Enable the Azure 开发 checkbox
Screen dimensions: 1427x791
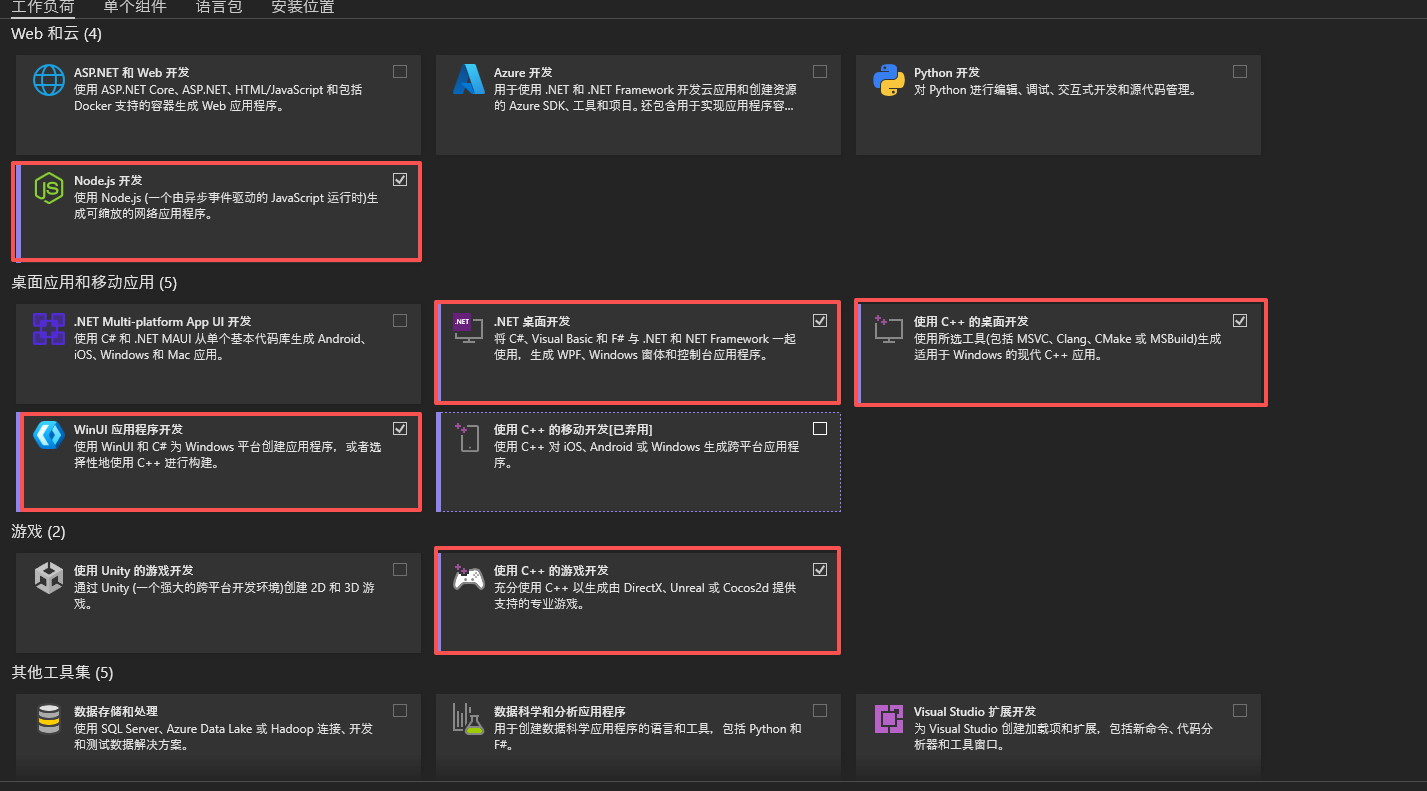820,72
